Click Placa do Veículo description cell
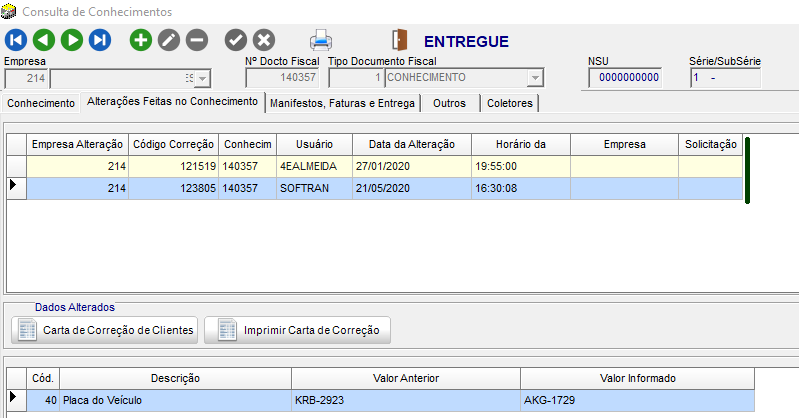 [175, 400]
